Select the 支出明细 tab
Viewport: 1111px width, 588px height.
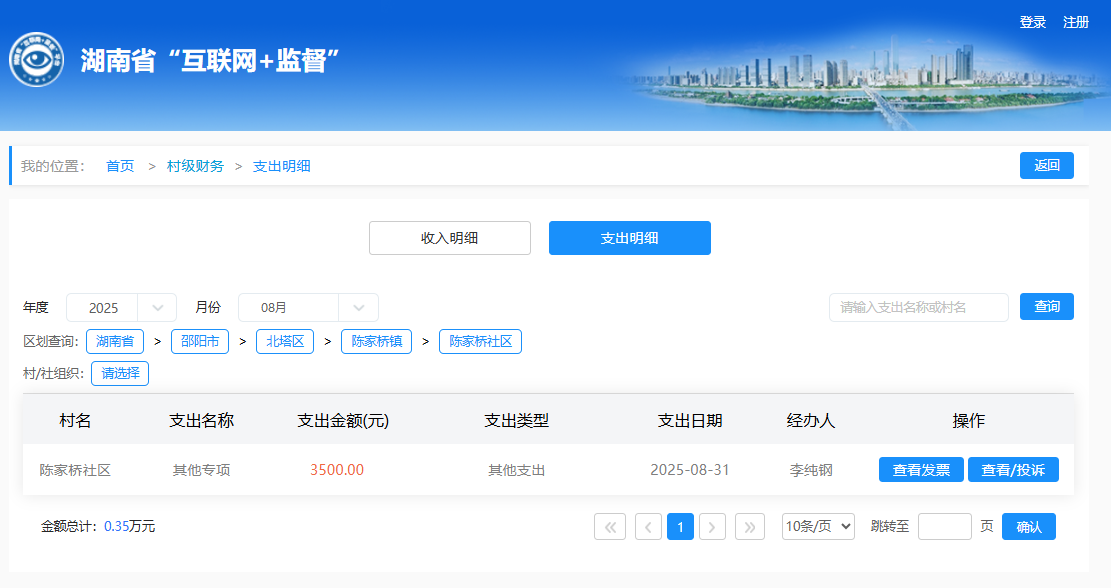click(x=629, y=238)
